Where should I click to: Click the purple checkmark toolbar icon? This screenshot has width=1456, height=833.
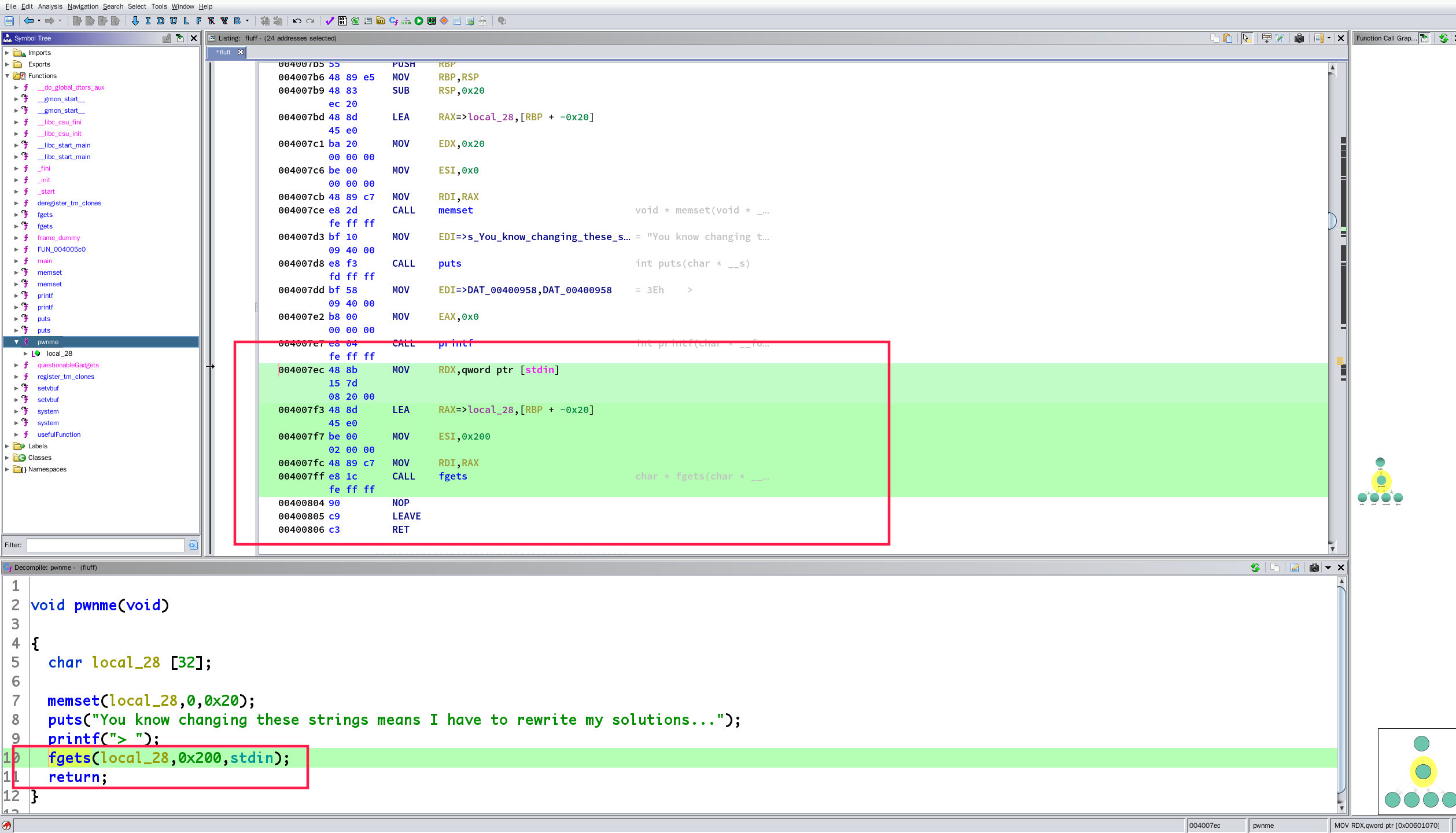(330, 21)
